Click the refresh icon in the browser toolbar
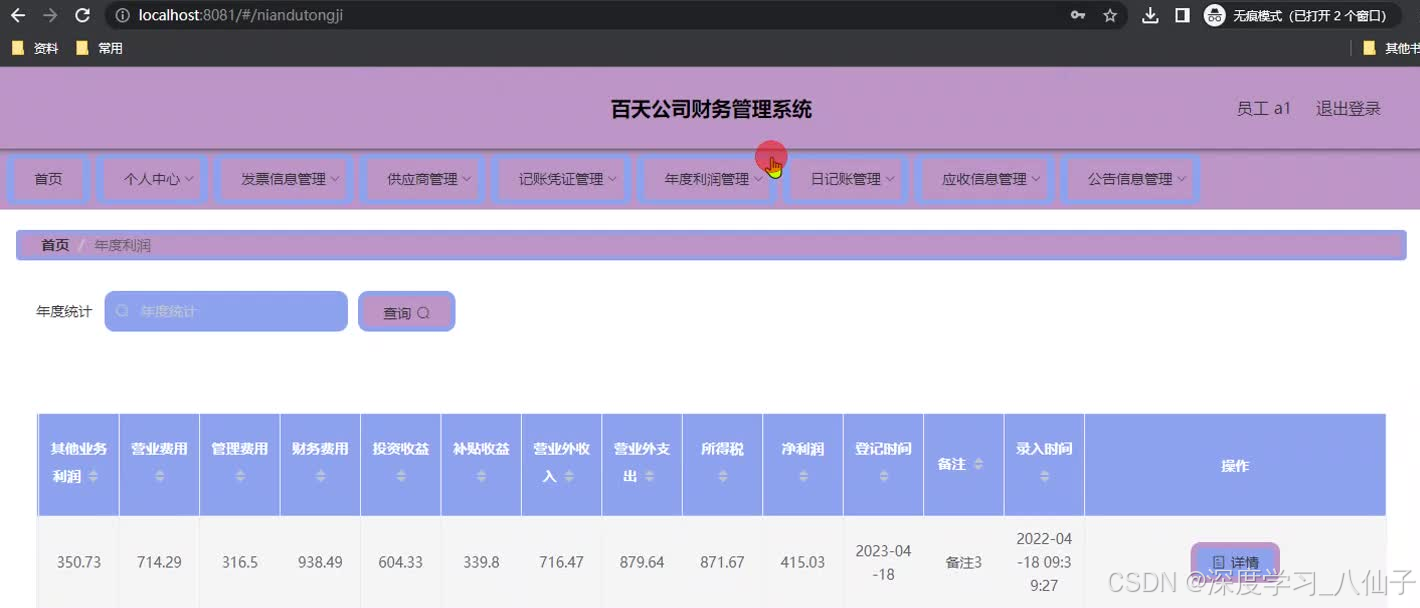This screenshot has height=608, width=1420. coord(82,15)
